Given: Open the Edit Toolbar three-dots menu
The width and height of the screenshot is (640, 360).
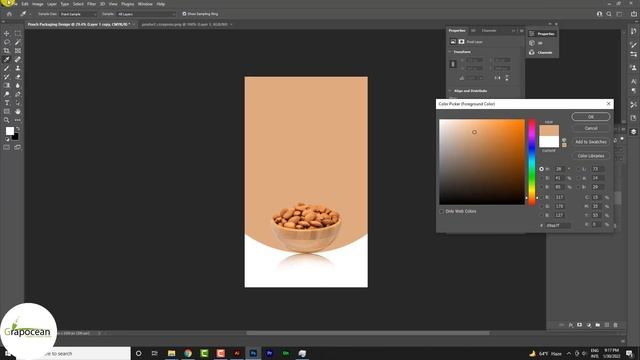Looking at the screenshot, I should tap(18, 120).
